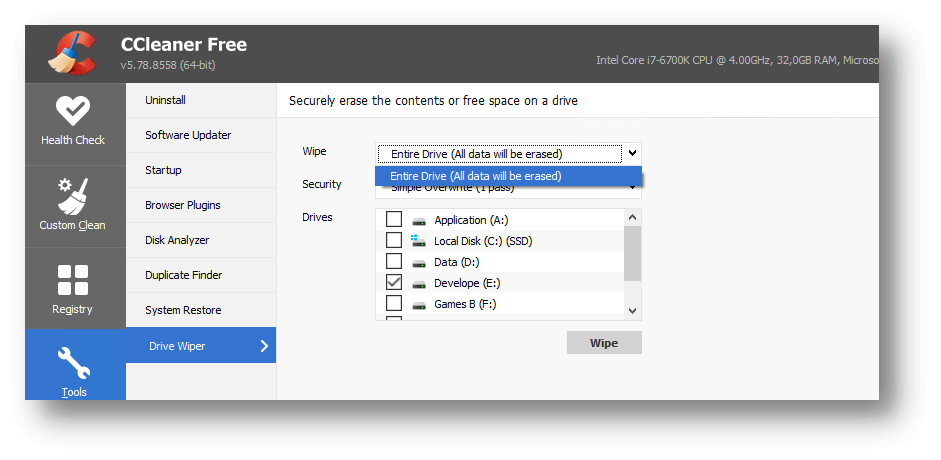This screenshot has width=941, height=460.
Task: Click Develope (E:) drive icon
Action: (419, 283)
